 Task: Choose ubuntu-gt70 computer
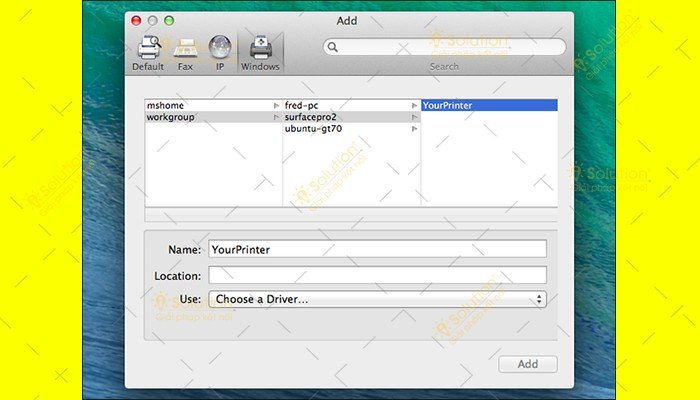[351, 129]
